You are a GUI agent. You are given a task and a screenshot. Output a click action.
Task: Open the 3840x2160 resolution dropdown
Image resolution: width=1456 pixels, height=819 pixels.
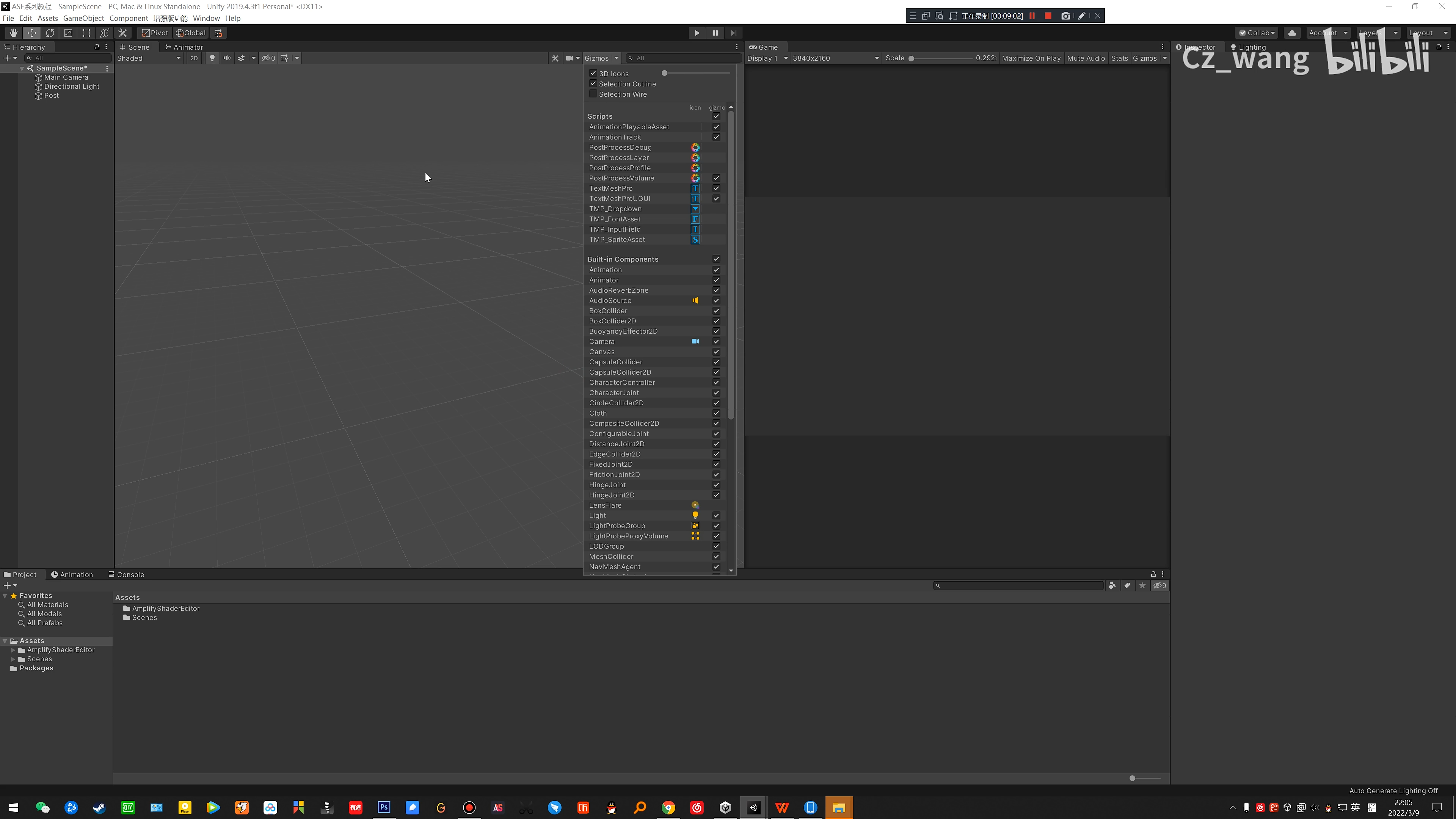tap(835, 58)
